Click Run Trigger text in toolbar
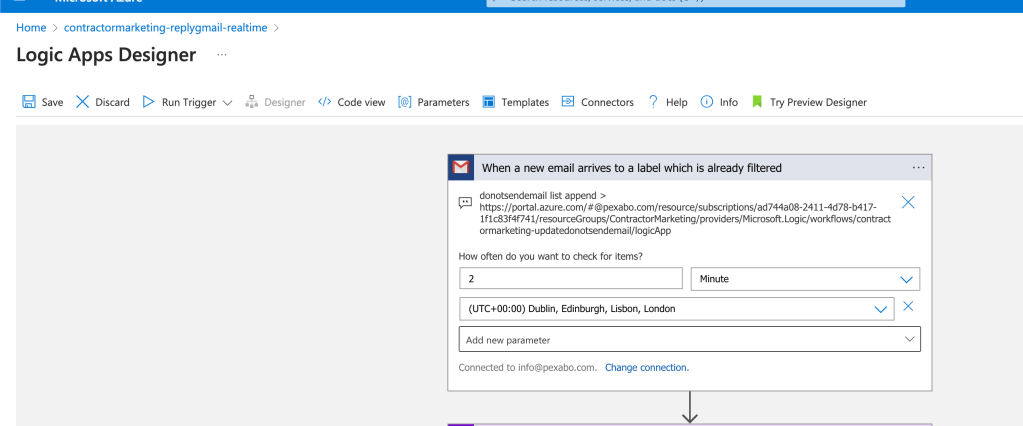This screenshot has height=426, width=1023. (x=189, y=102)
